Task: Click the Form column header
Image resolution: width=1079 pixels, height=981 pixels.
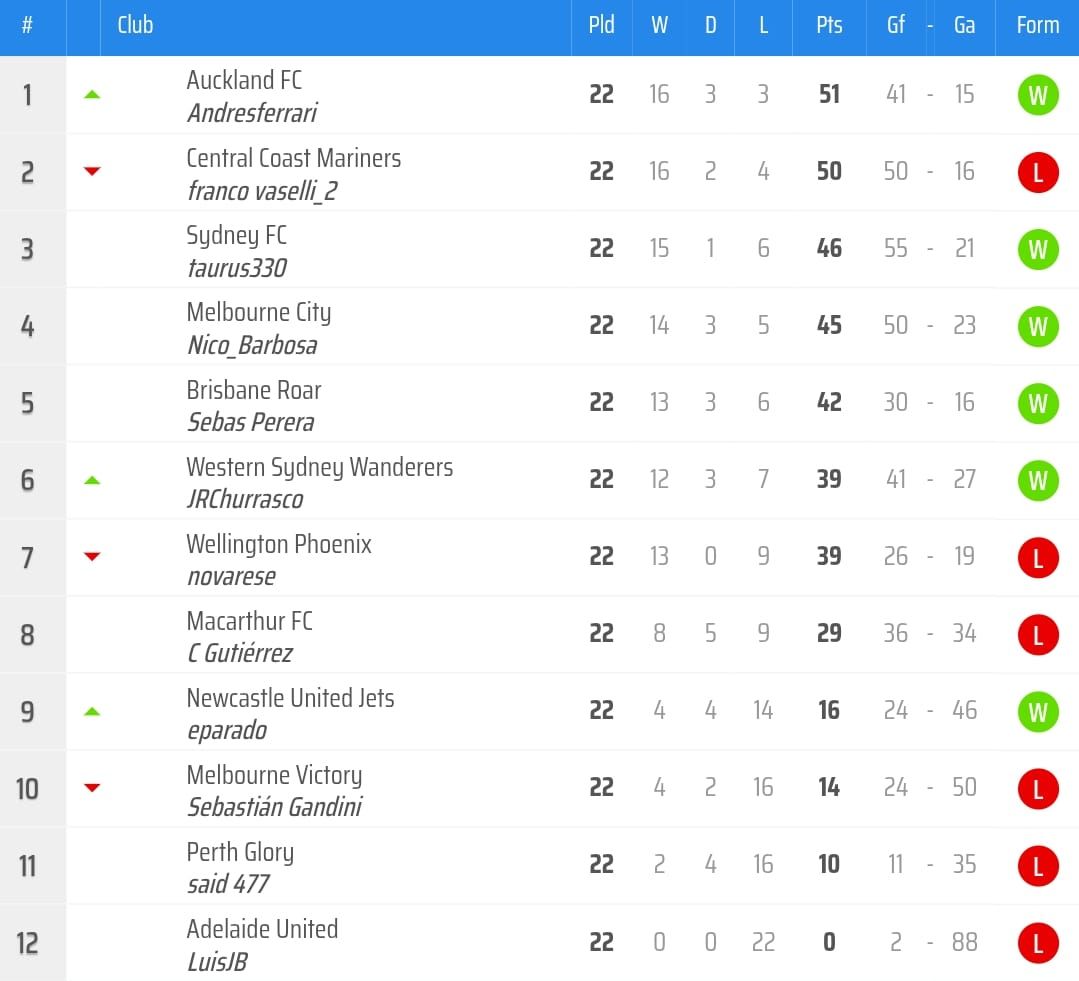Action: (1037, 26)
